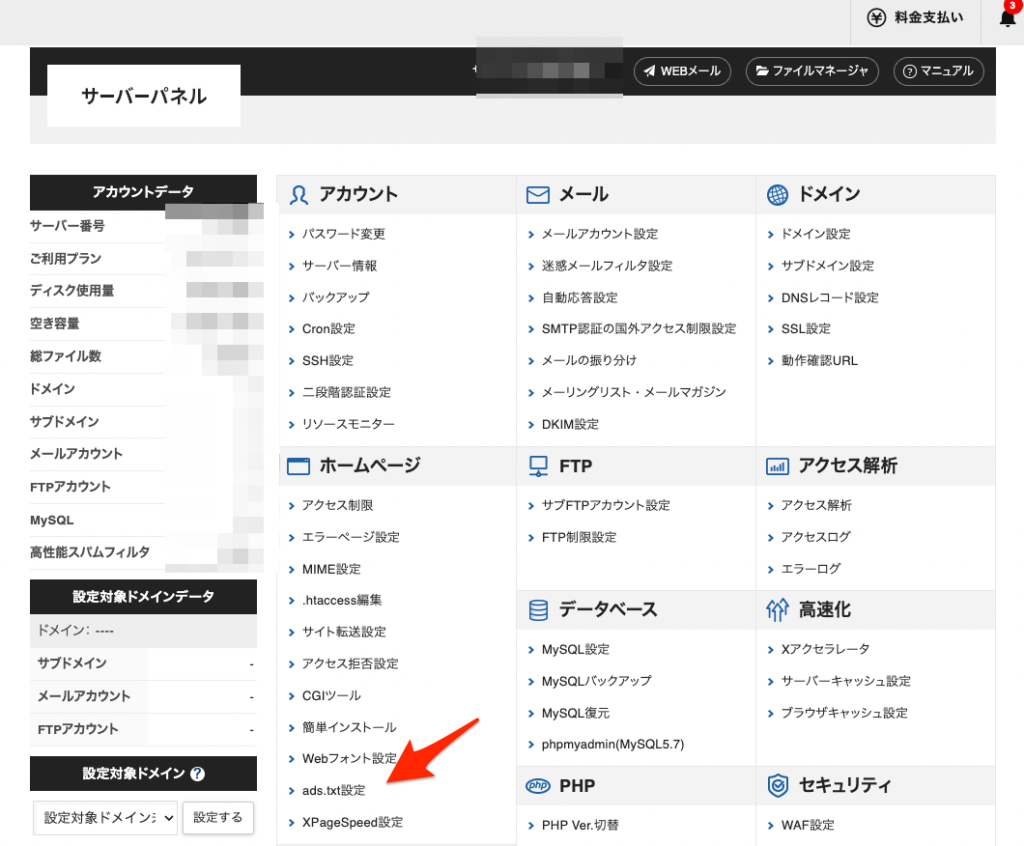The width and height of the screenshot is (1024, 846).
Task: Click the セキュリティ shield icon
Action: click(x=777, y=786)
